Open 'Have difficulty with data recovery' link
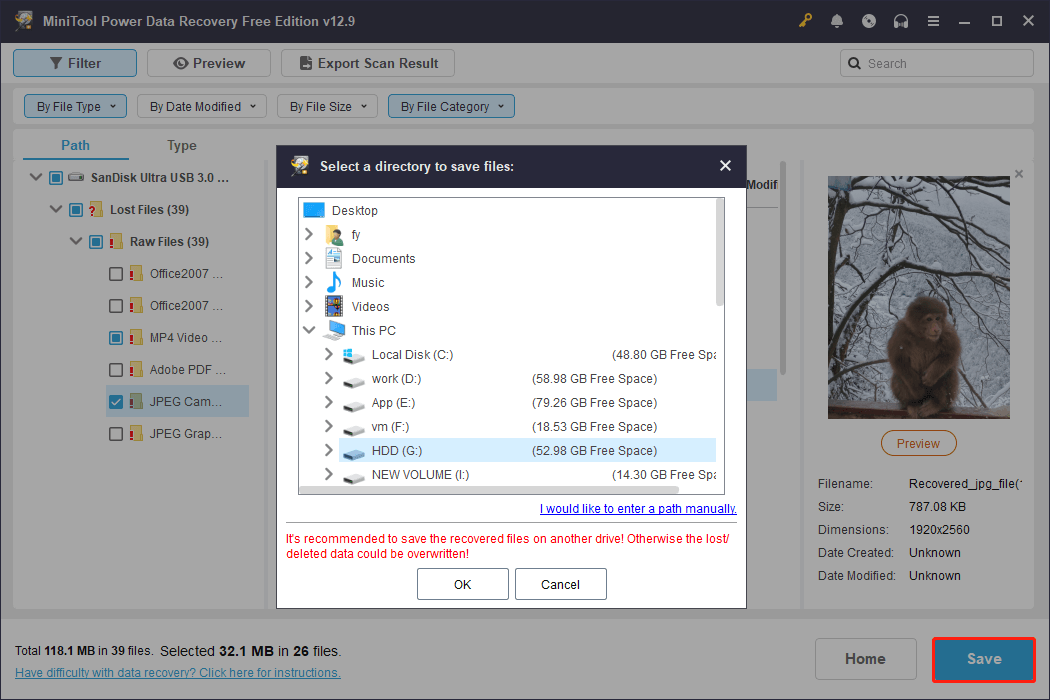 coord(177,673)
